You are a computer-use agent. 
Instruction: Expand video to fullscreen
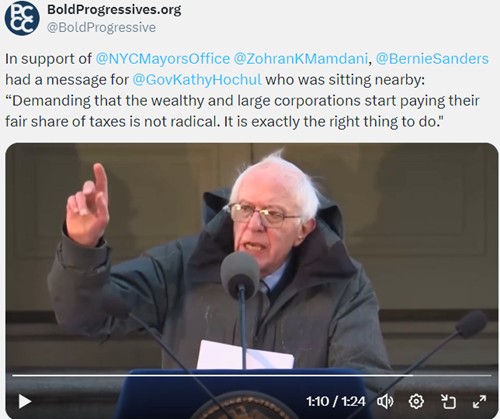[x=479, y=401]
